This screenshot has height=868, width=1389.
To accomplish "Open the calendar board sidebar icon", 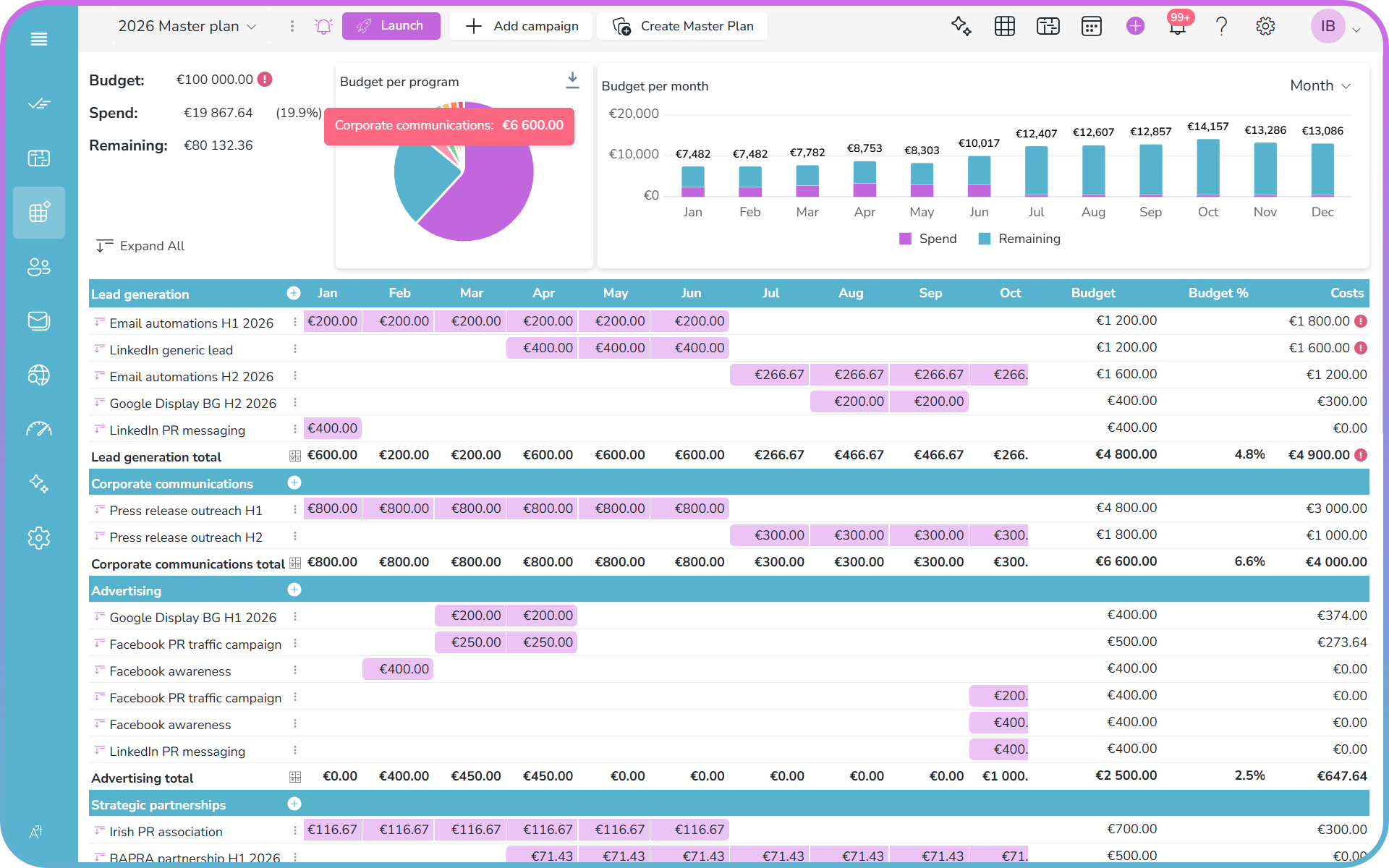I will pyautogui.click(x=39, y=158).
